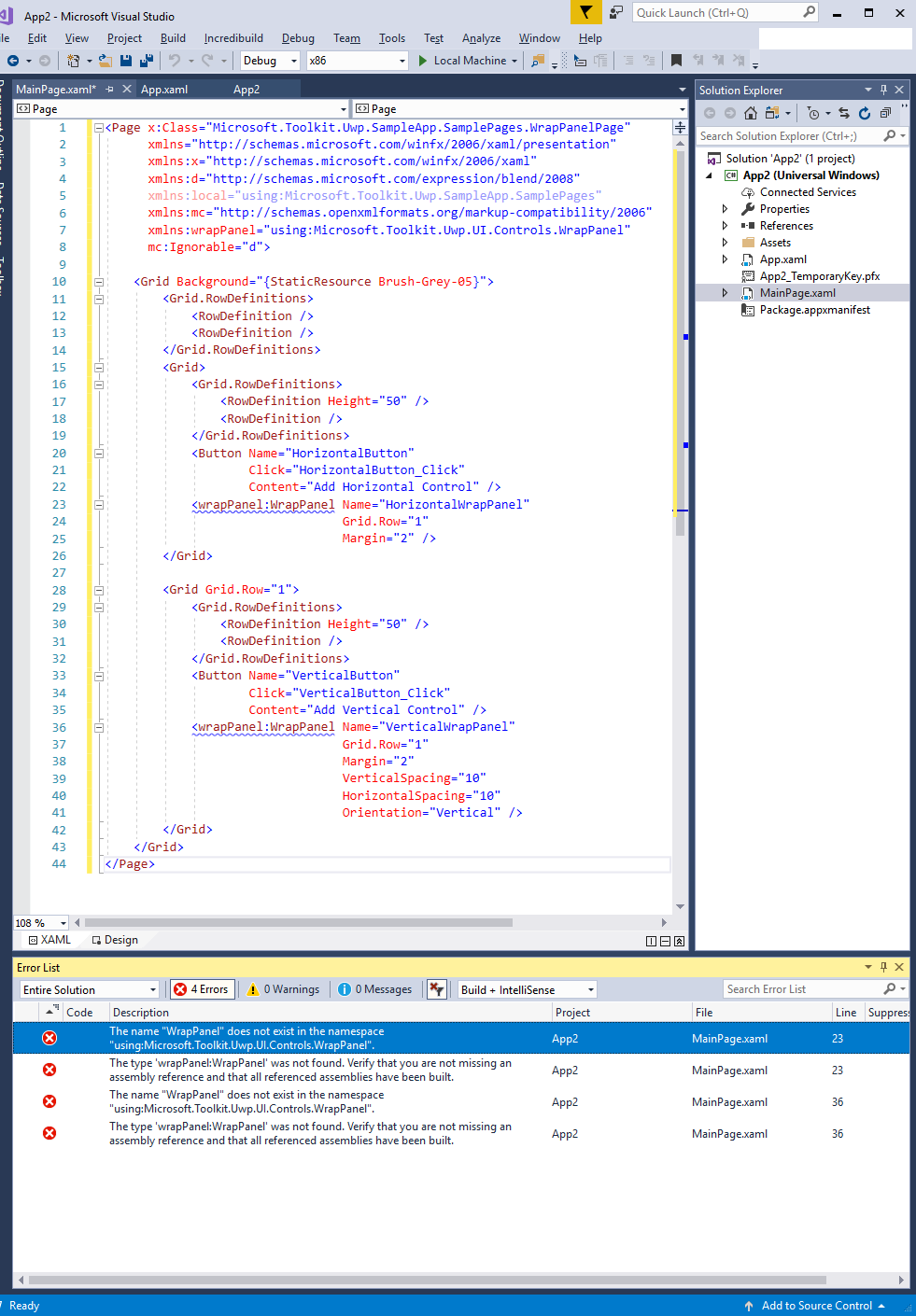Open the left Page navigation dropdown

pos(181,109)
